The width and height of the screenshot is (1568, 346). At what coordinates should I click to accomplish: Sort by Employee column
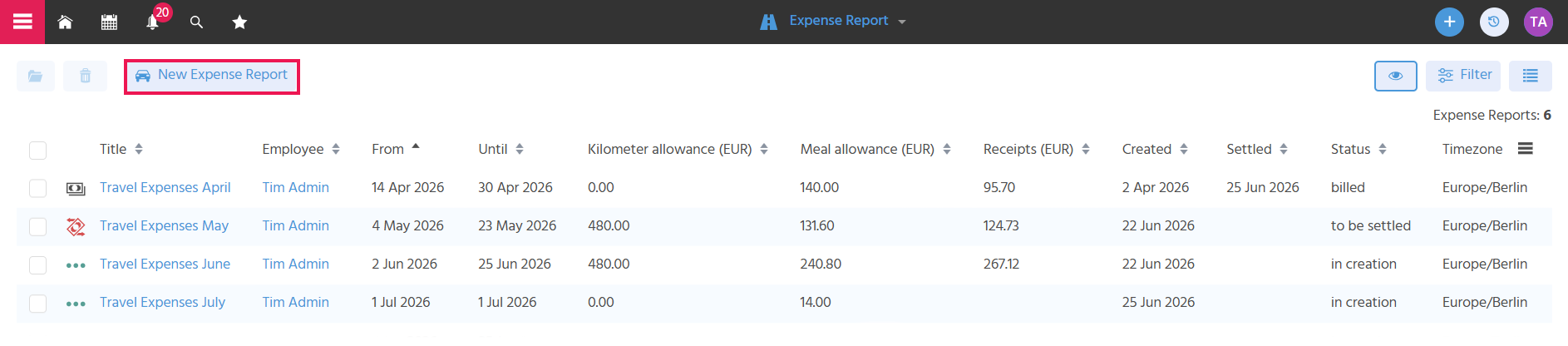tap(301, 149)
